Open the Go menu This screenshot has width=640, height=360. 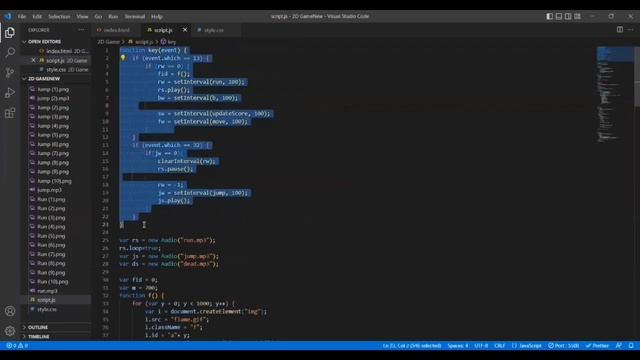[x=98, y=17]
